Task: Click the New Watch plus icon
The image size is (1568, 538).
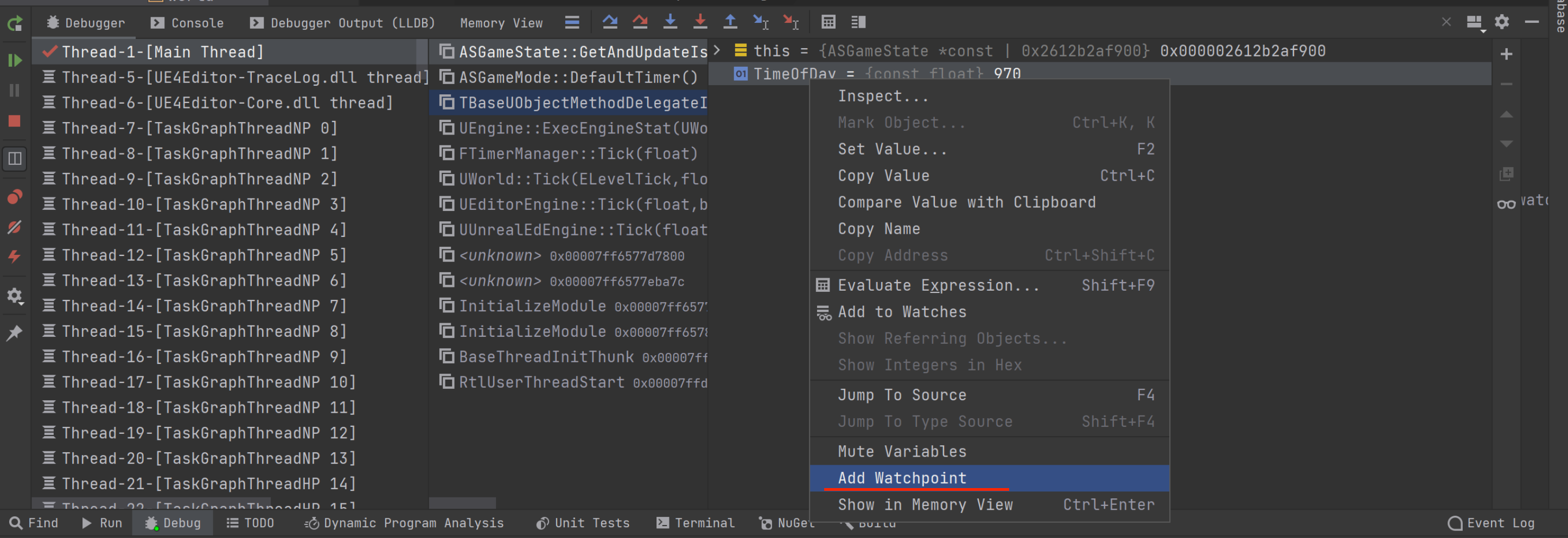Action: (1507, 54)
